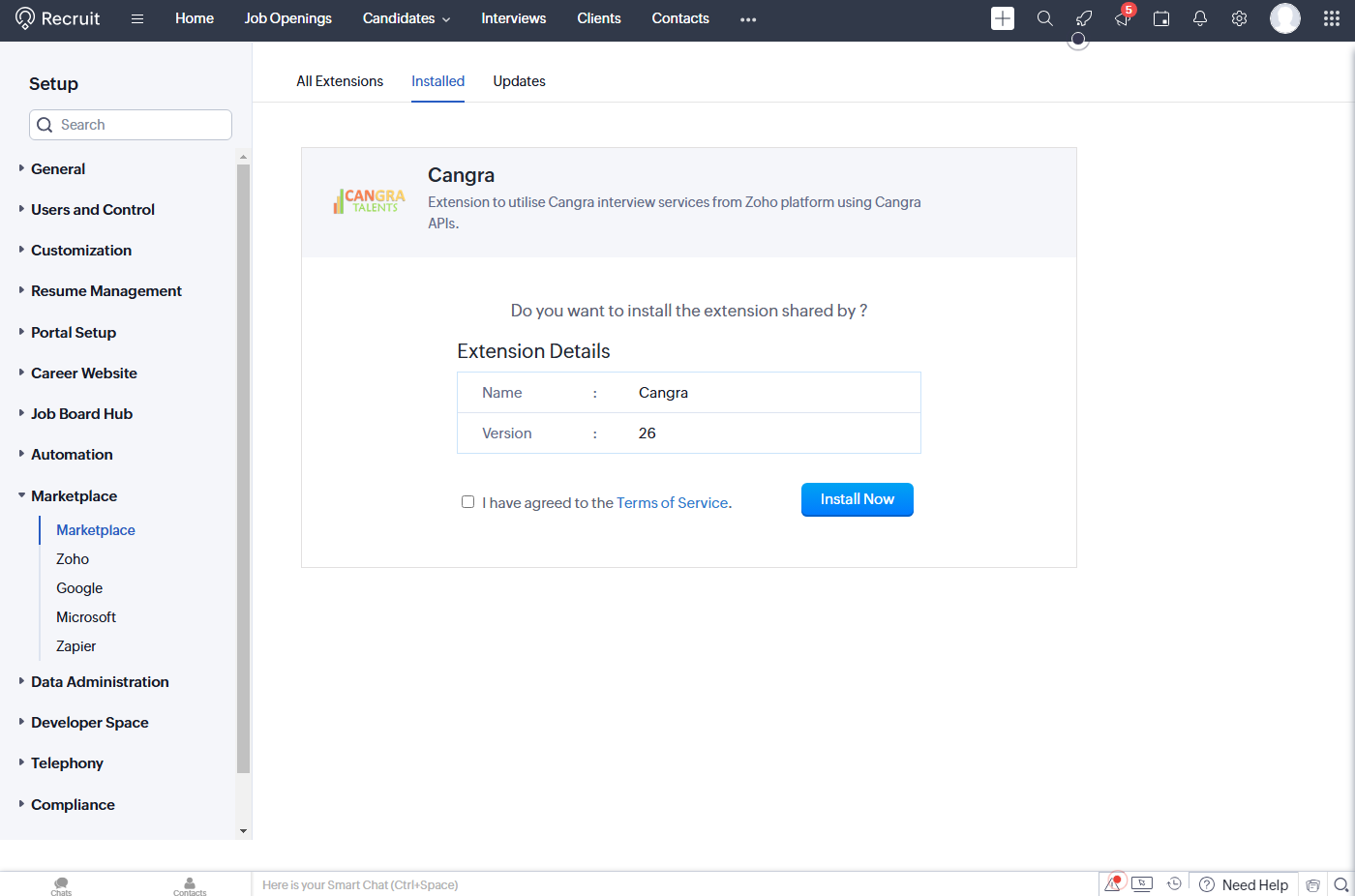Toggle the hamburger sidebar menu icon

137,18
